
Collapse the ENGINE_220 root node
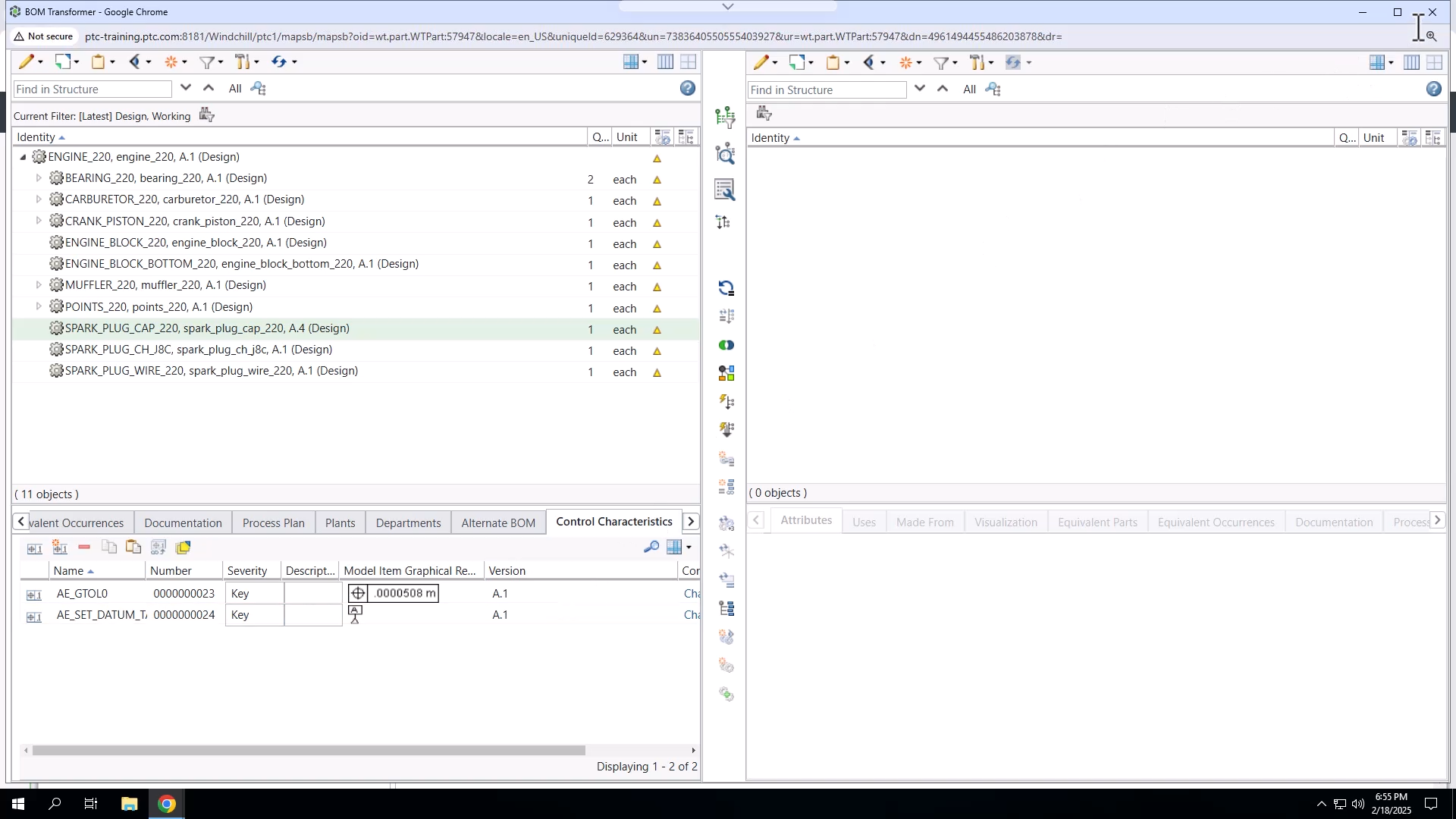(x=22, y=157)
